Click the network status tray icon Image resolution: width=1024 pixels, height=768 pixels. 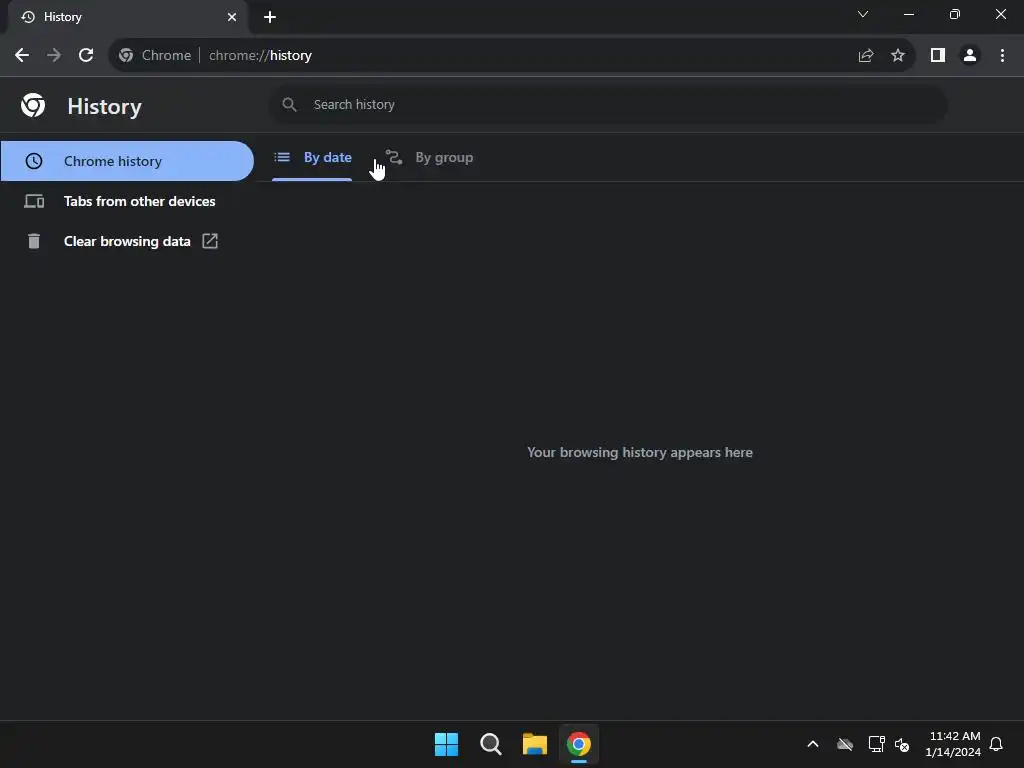click(876, 744)
